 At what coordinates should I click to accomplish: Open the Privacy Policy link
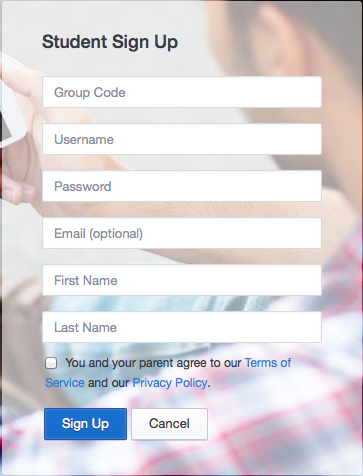170,383
